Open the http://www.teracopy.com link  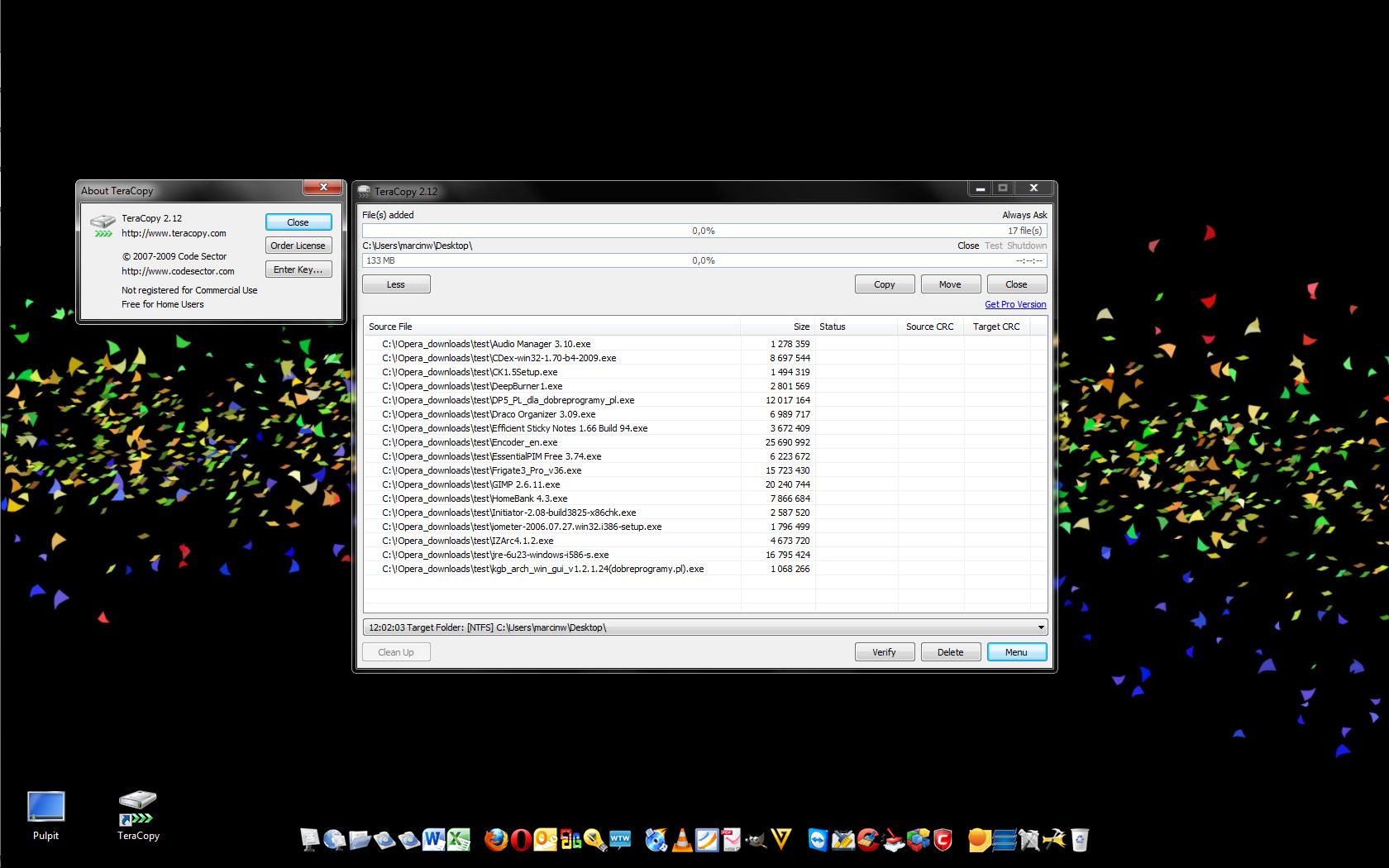(x=174, y=233)
